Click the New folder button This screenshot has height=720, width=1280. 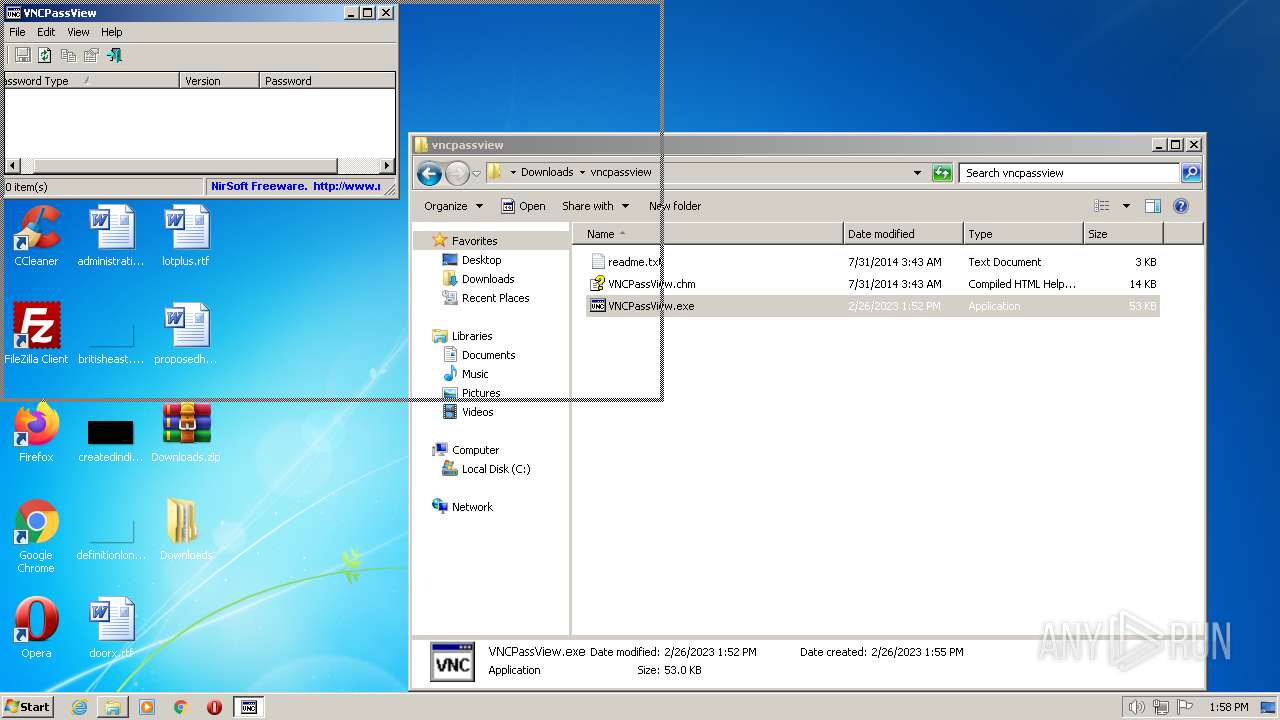(675, 206)
